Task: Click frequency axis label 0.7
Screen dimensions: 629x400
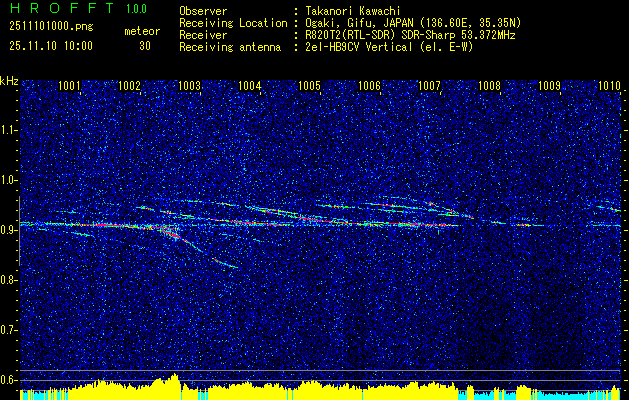Action: coord(9,330)
